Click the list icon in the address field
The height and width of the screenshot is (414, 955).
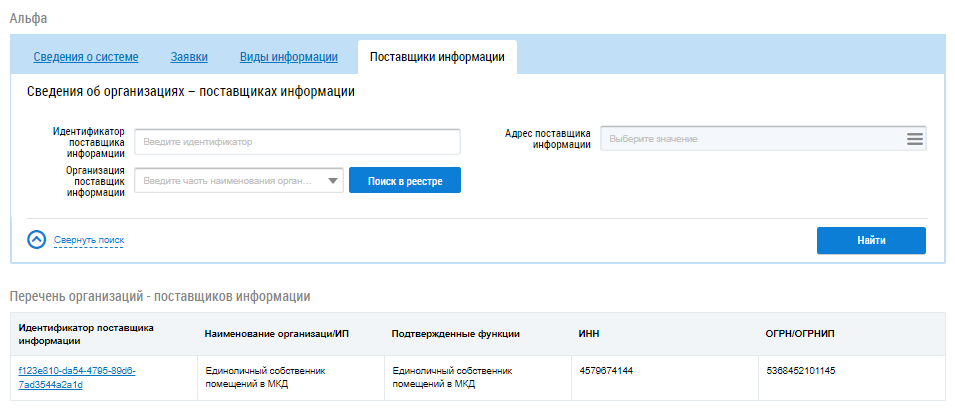coord(914,139)
